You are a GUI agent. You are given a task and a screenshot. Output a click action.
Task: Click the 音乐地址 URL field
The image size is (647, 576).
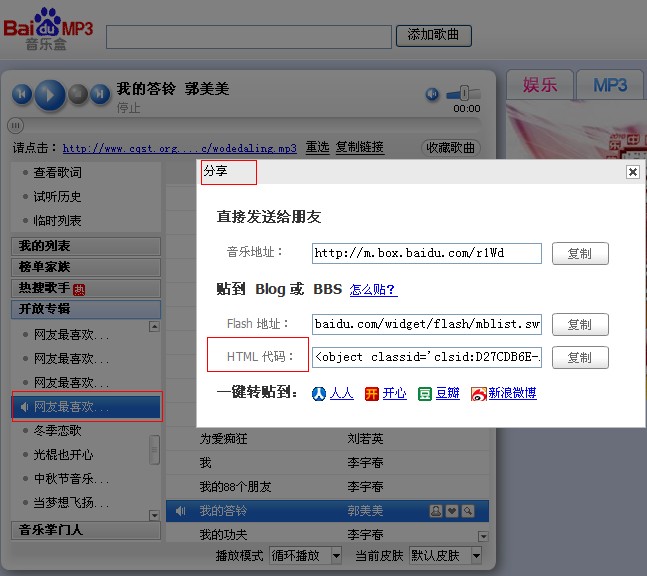427,253
